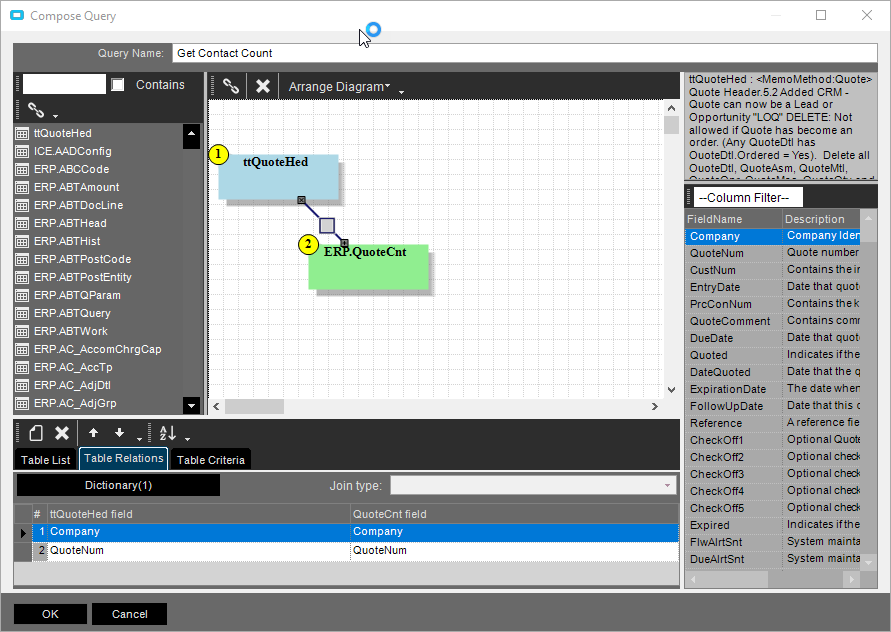This screenshot has height=632, width=891.
Task: Select the CheckOff3 field row
Action: tap(772, 474)
